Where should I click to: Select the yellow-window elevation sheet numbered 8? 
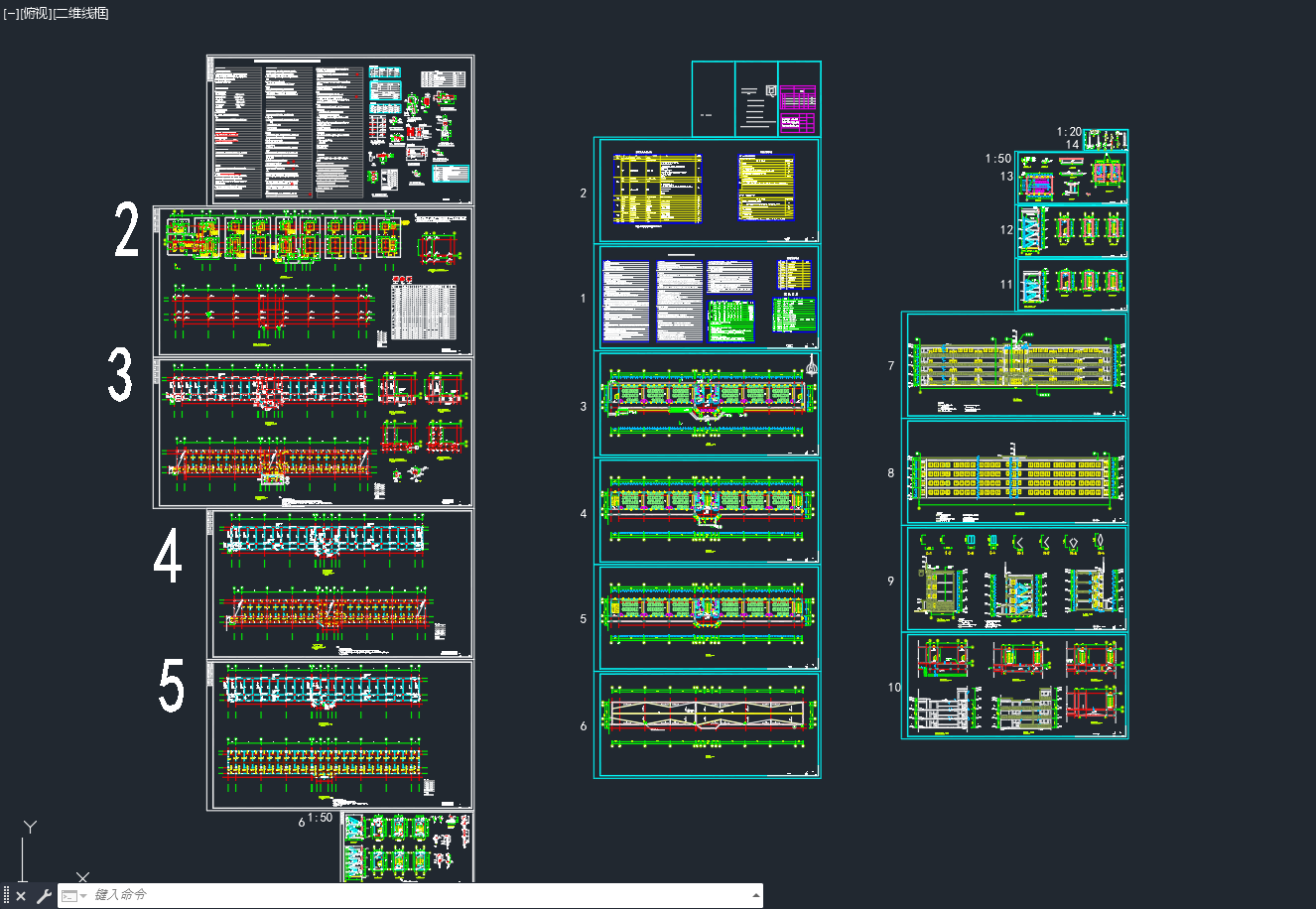[1015, 472]
